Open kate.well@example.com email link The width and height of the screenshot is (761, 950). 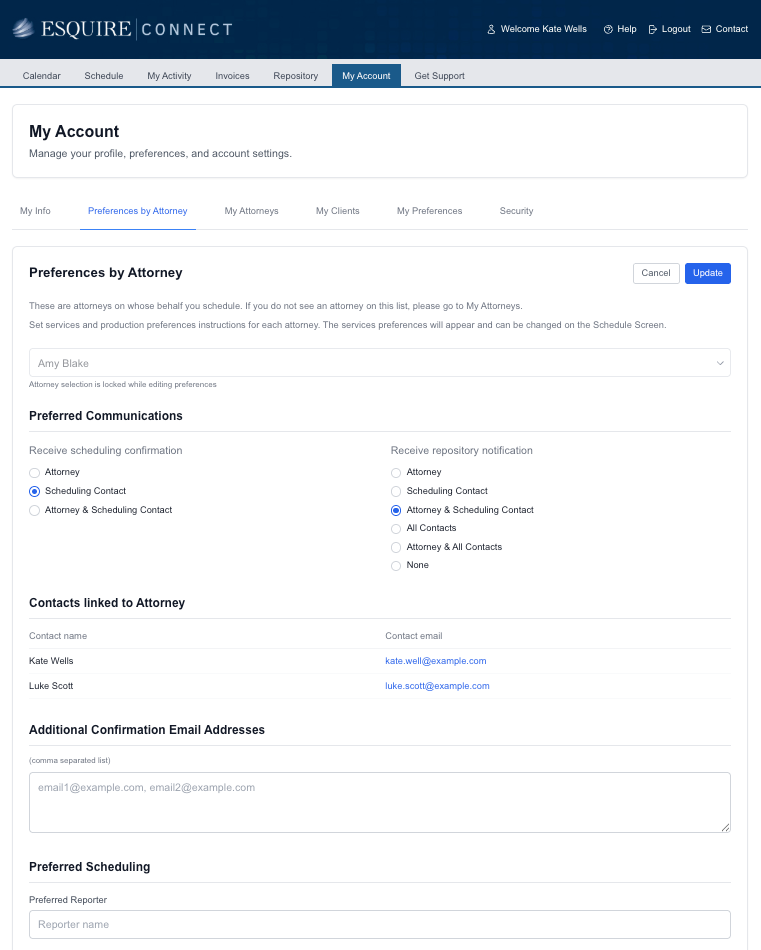[x=435, y=661]
